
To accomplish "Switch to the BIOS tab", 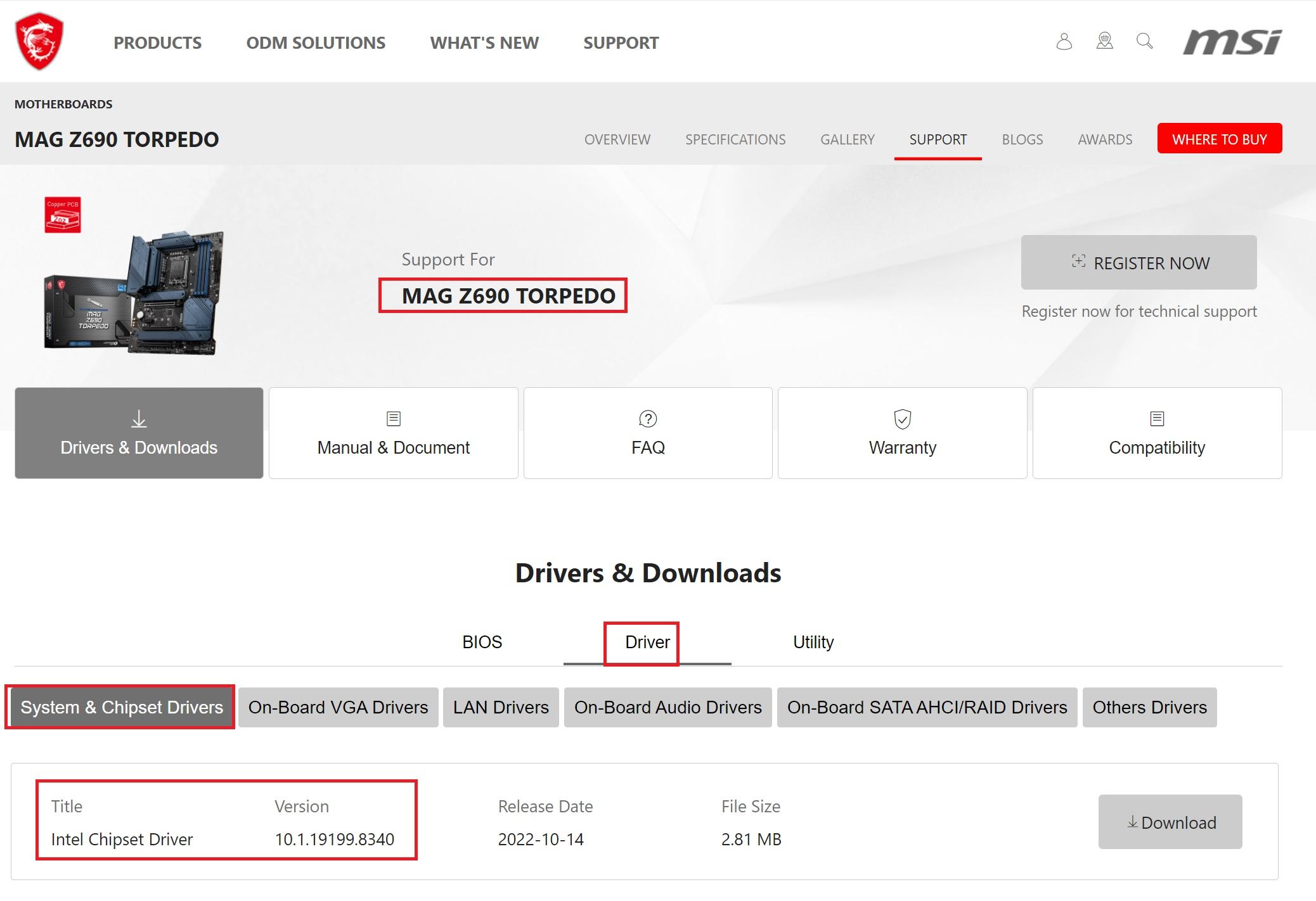I will point(482,642).
